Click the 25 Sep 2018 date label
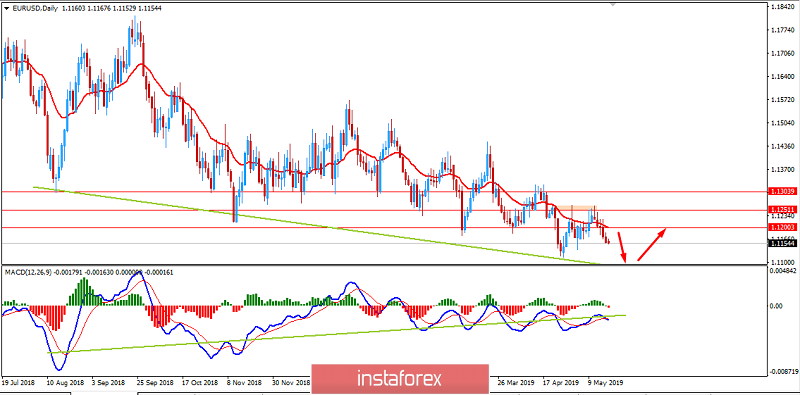800x395 pixels. (154, 382)
